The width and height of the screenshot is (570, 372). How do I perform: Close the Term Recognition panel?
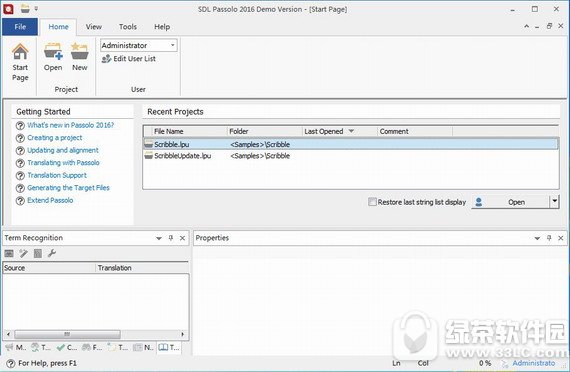182,238
